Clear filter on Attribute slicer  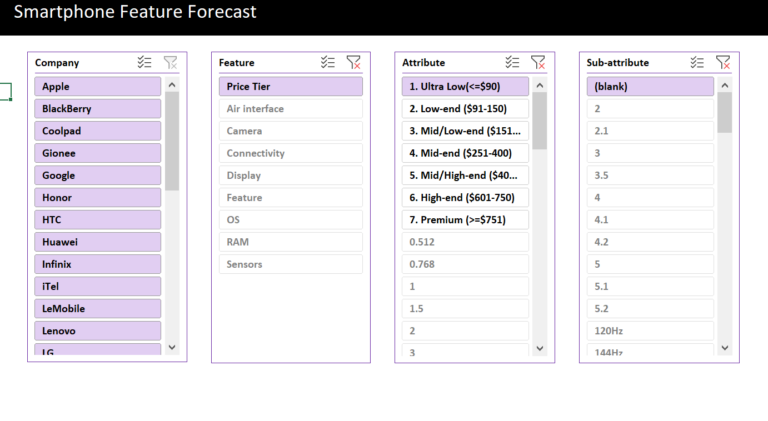(x=538, y=62)
